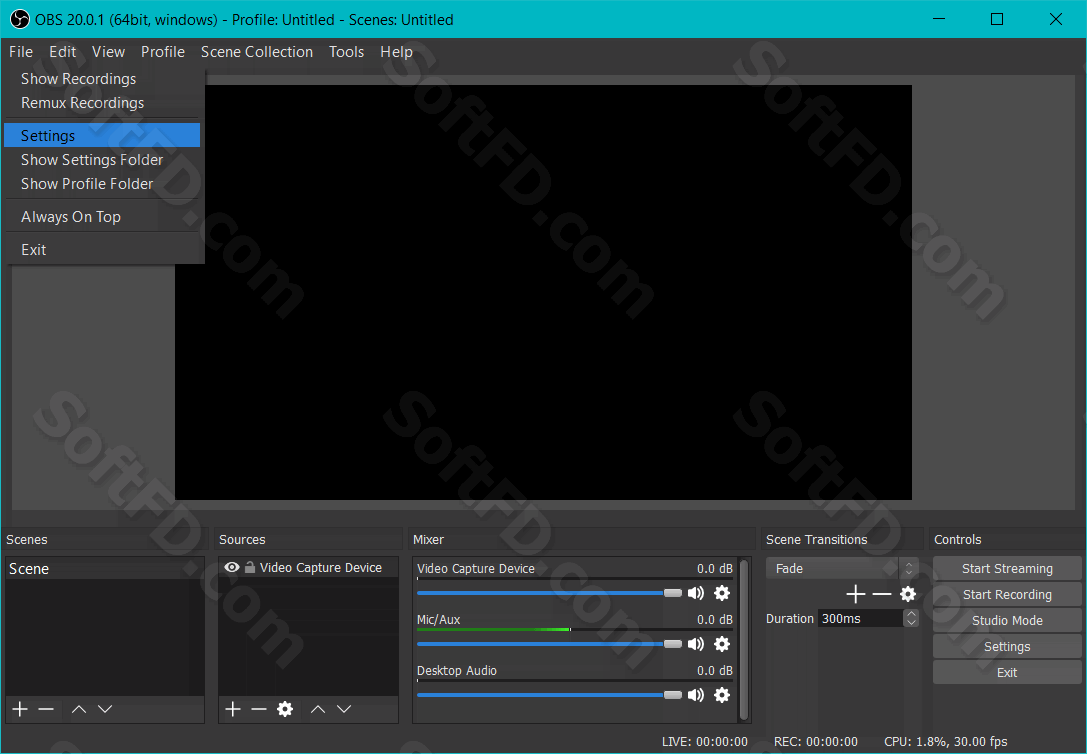1087x754 pixels.
Task: Click the CPU usage status text
Action: pyautogui.click(x=946, y=742)
